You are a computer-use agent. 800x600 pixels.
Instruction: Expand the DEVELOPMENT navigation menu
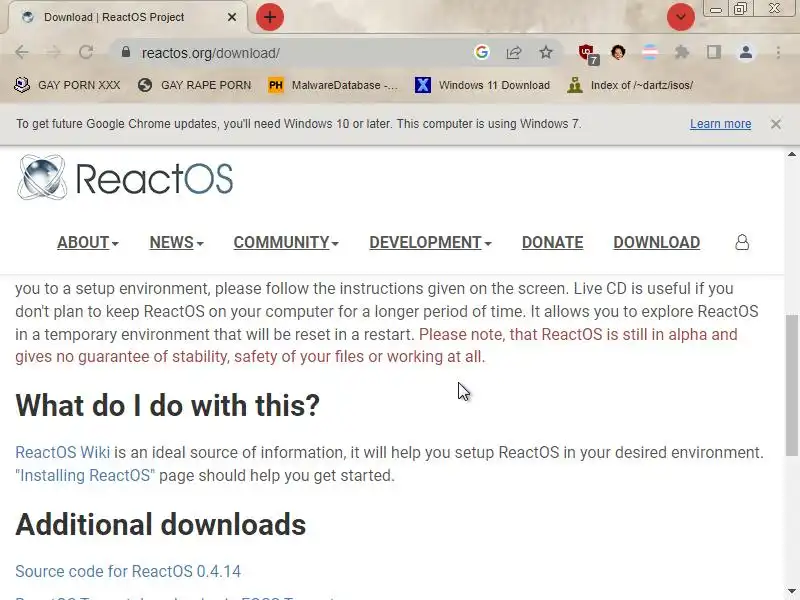pyautogui.click(x=430, y=242)
